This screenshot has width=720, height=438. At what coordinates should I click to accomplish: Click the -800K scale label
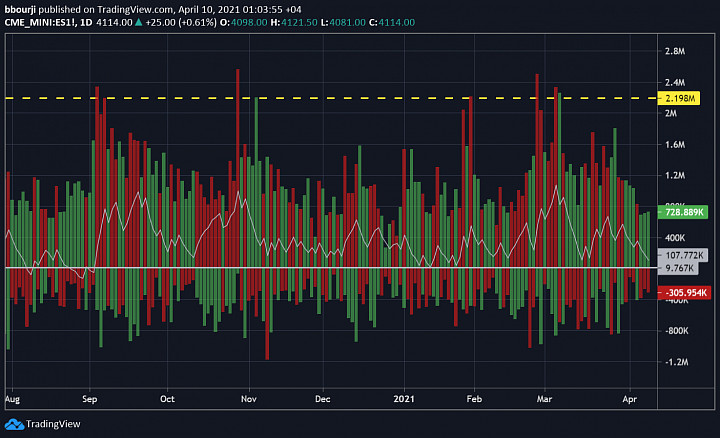(676, 331)
